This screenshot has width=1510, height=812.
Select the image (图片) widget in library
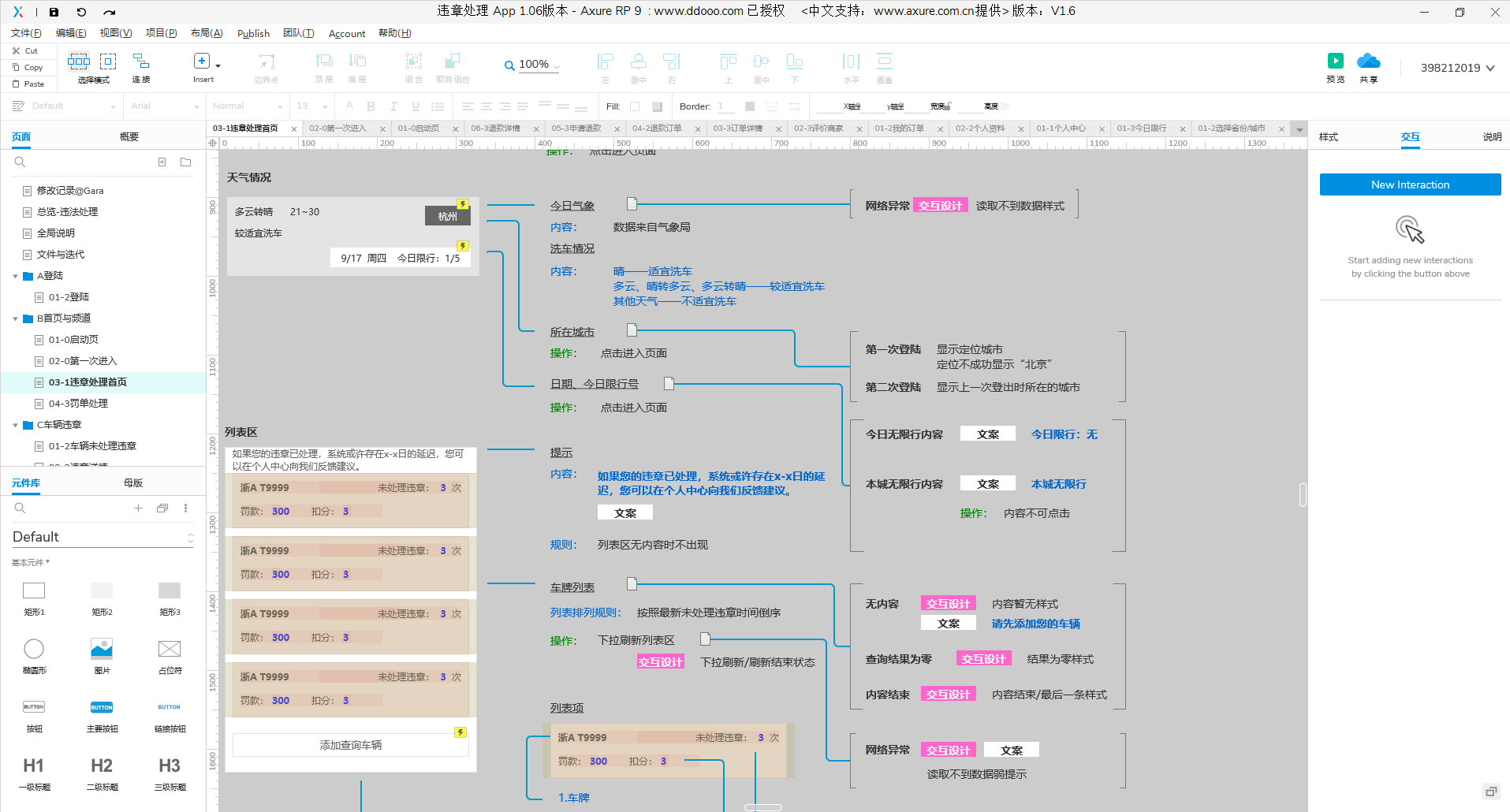tap(102, 649)
